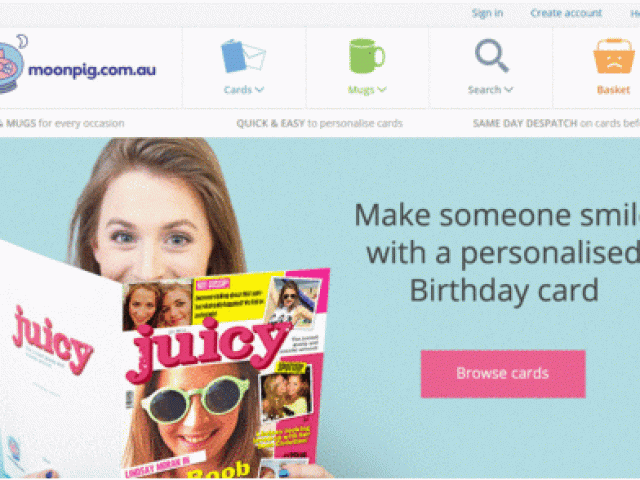Click the Moonpig pig logo

pyautogui.click(x=11, y=64)
